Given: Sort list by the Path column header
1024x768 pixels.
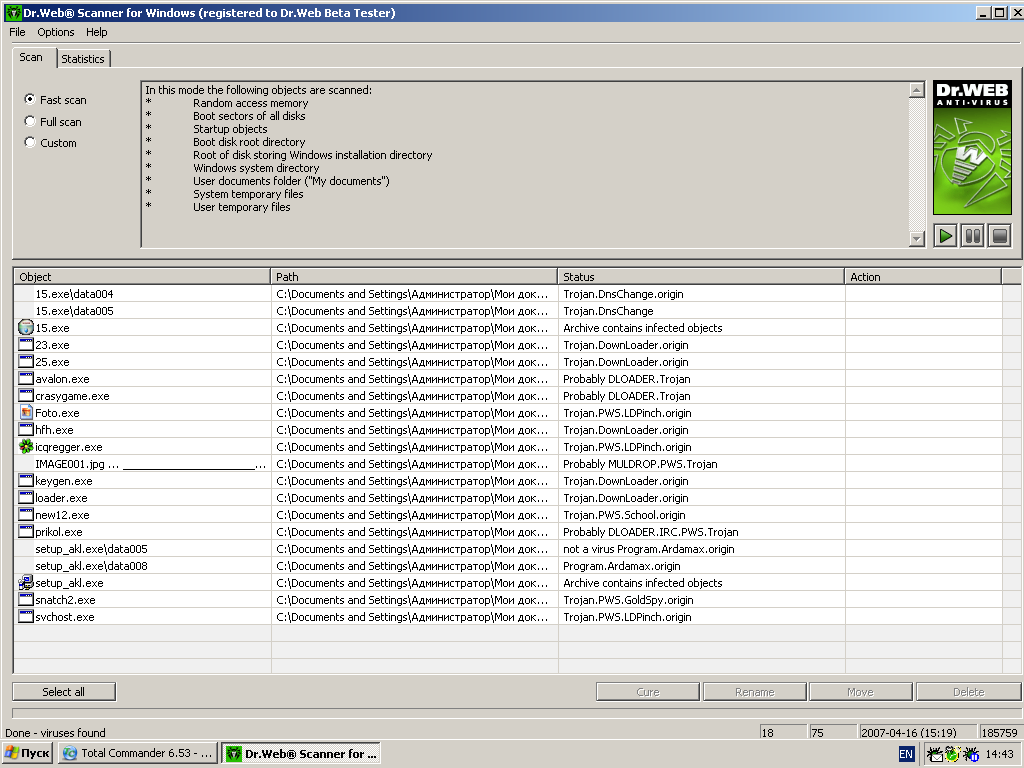Looking at the screenshot, I should click(414, 277).
